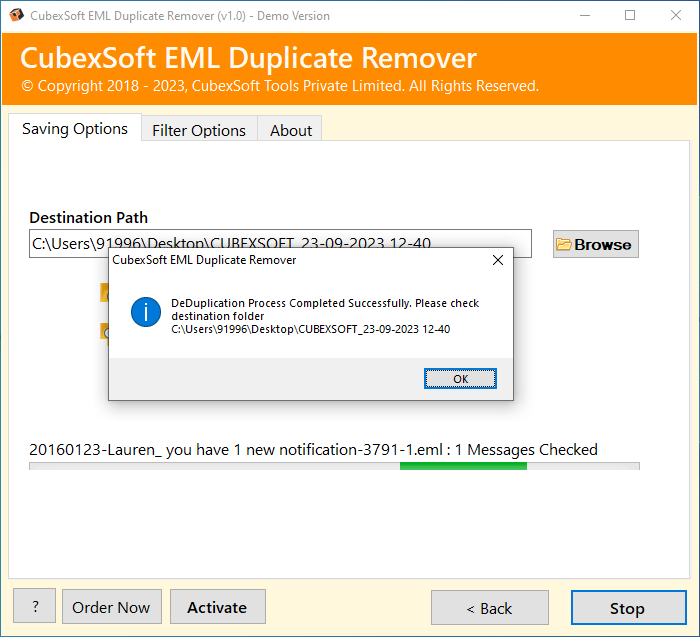This screenshot has height=637, width=700.
Task: Open help with the ? button
Action: [x=34, y=606]
